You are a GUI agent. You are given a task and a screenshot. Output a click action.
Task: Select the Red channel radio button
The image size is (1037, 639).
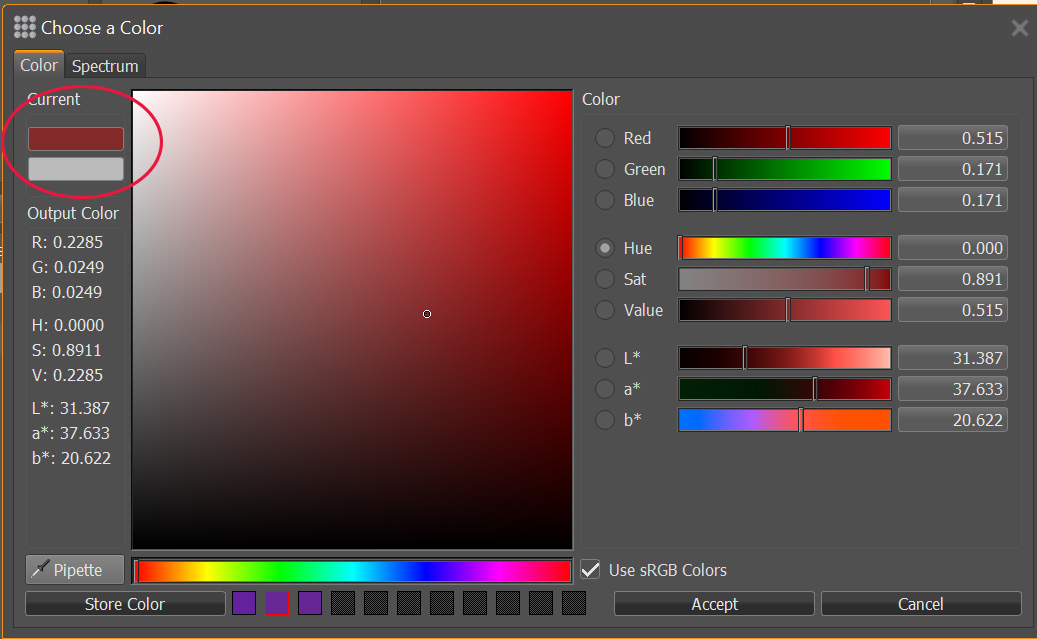(605, 137)
